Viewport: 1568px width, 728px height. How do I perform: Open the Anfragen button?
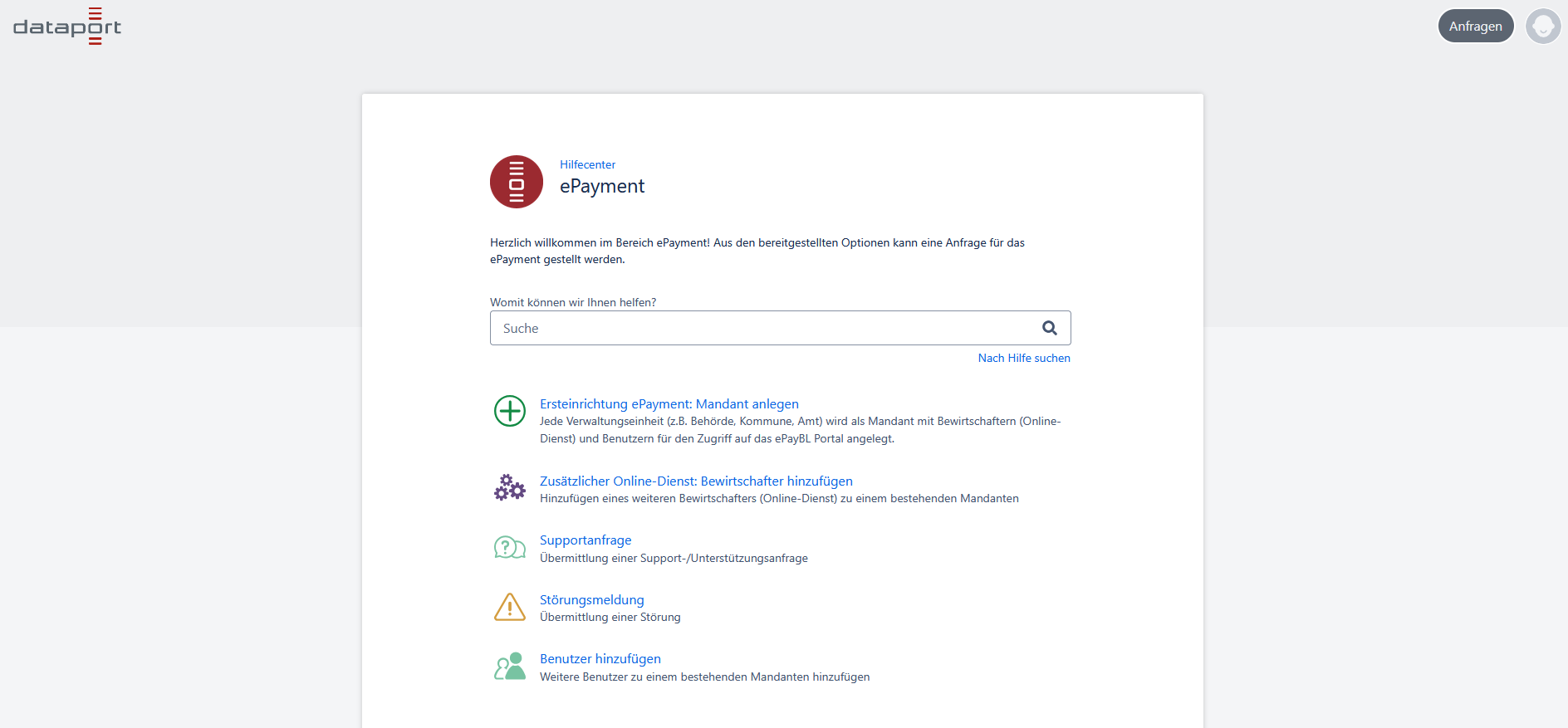(1475, 27)
